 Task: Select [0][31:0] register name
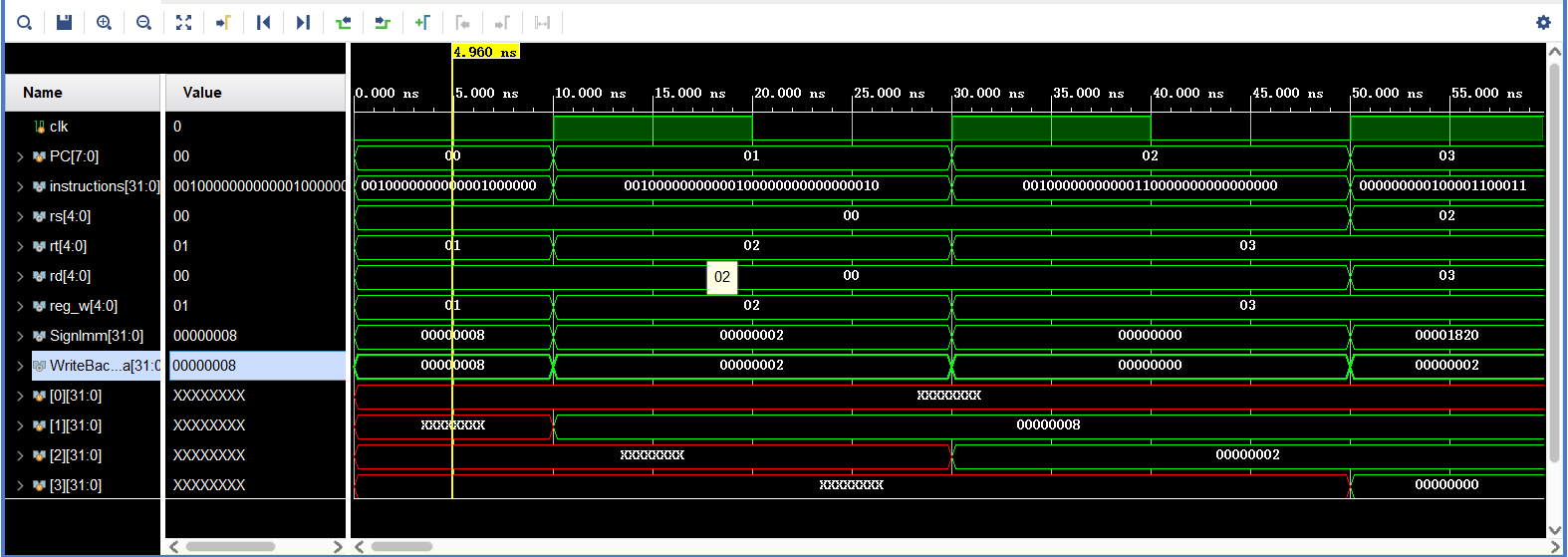[76, 396]
